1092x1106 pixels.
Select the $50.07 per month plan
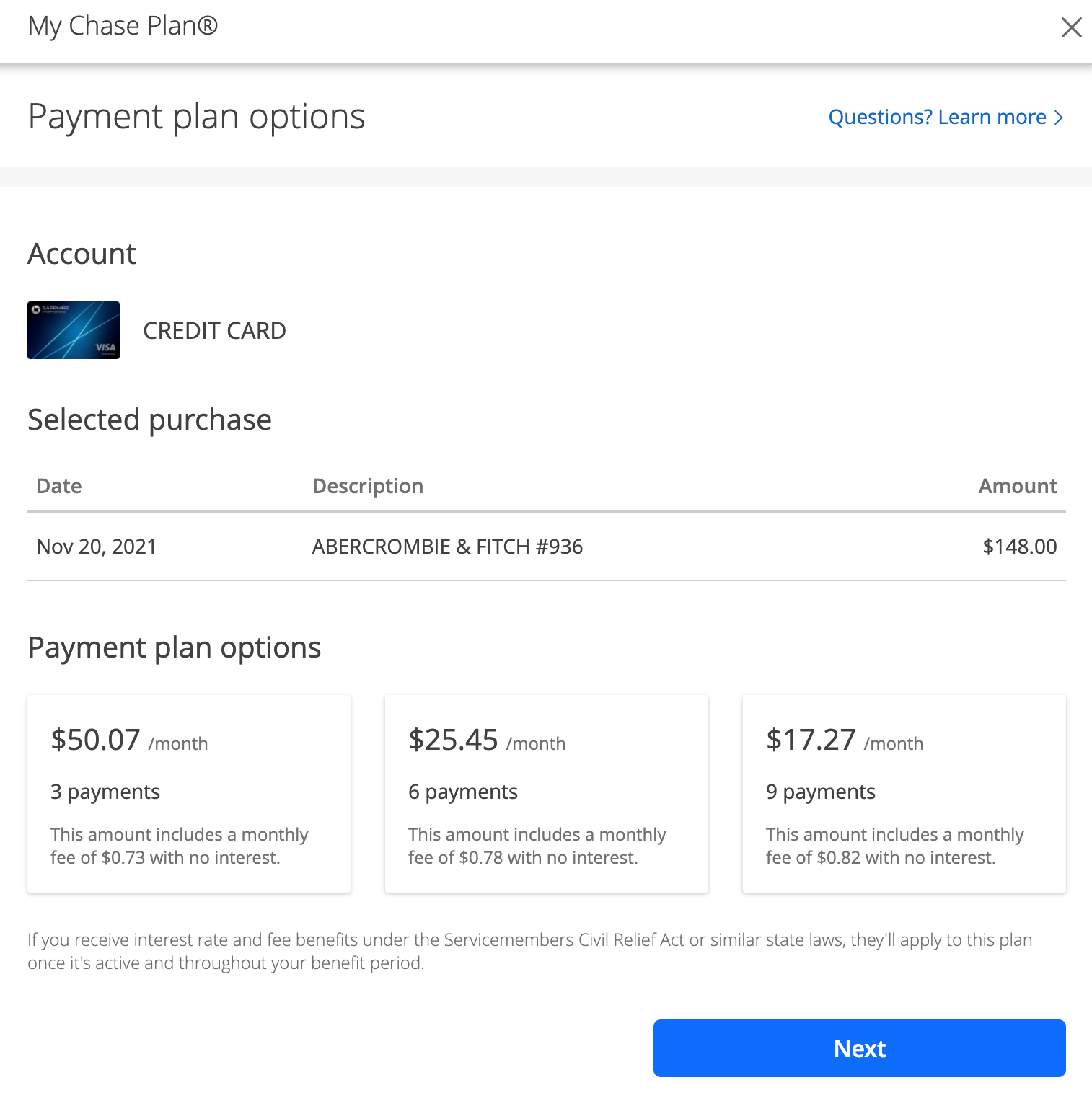pyautogui.click(x=189, y=794)
